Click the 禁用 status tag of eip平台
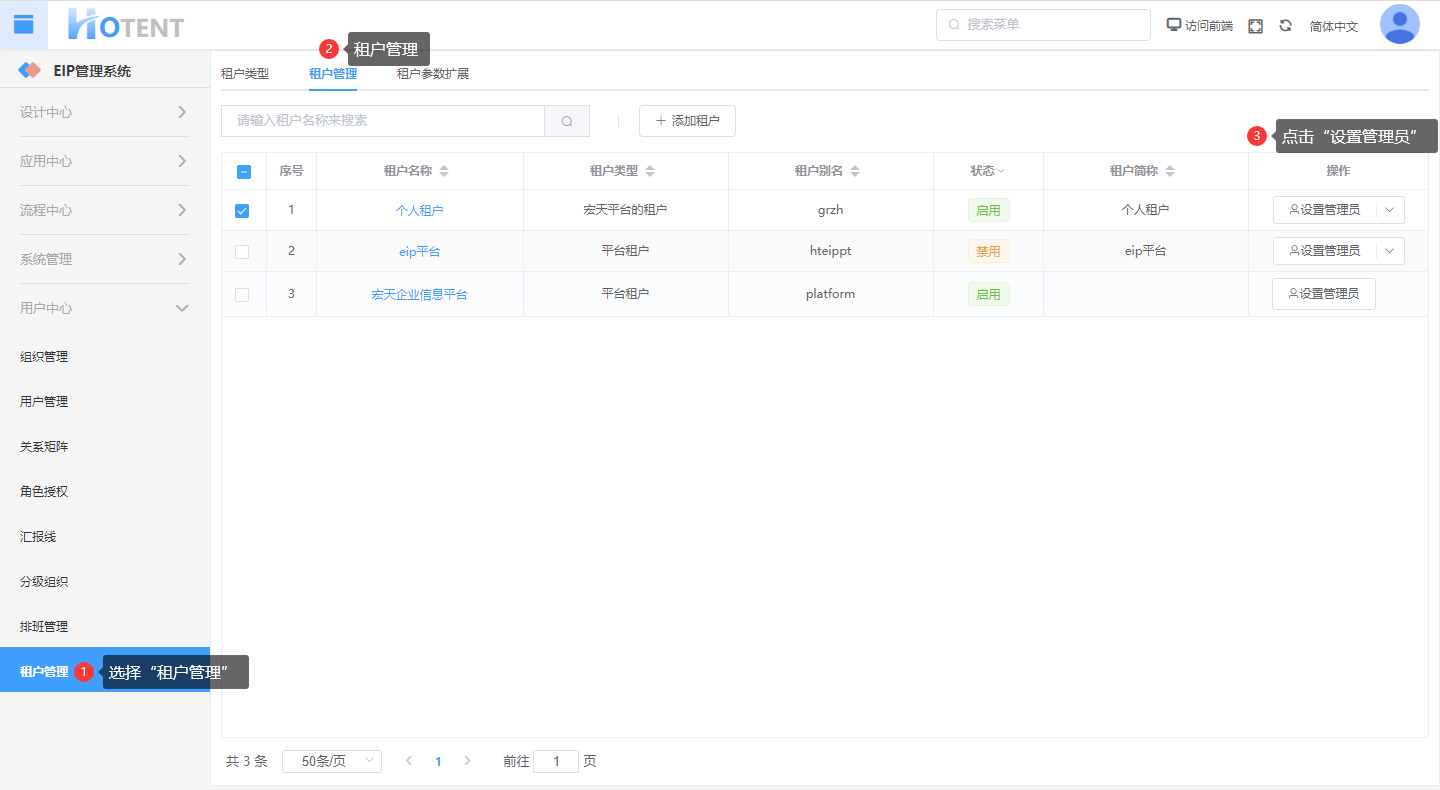Screen dimensions: 1440x790 (988, 251)
